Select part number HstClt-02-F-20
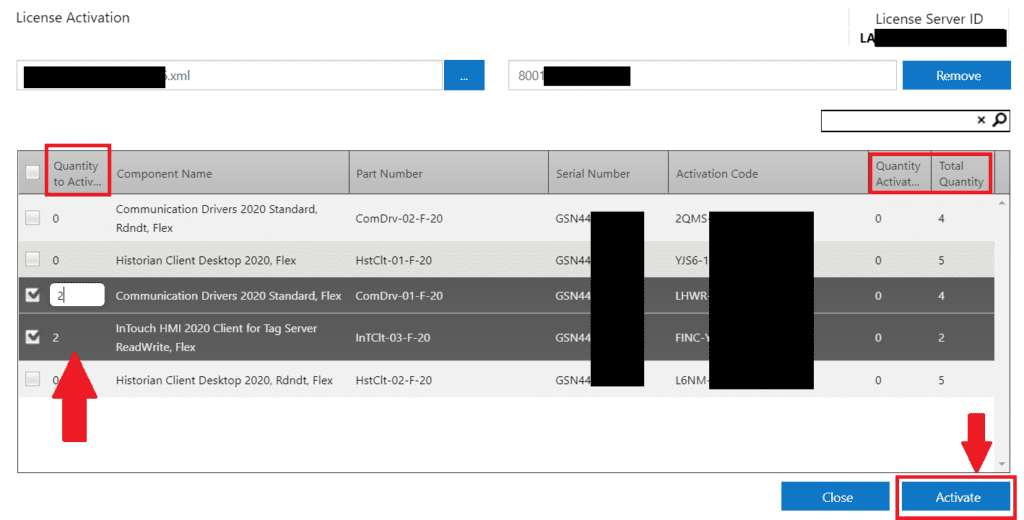1024x520 pixels. coord(393,380)
